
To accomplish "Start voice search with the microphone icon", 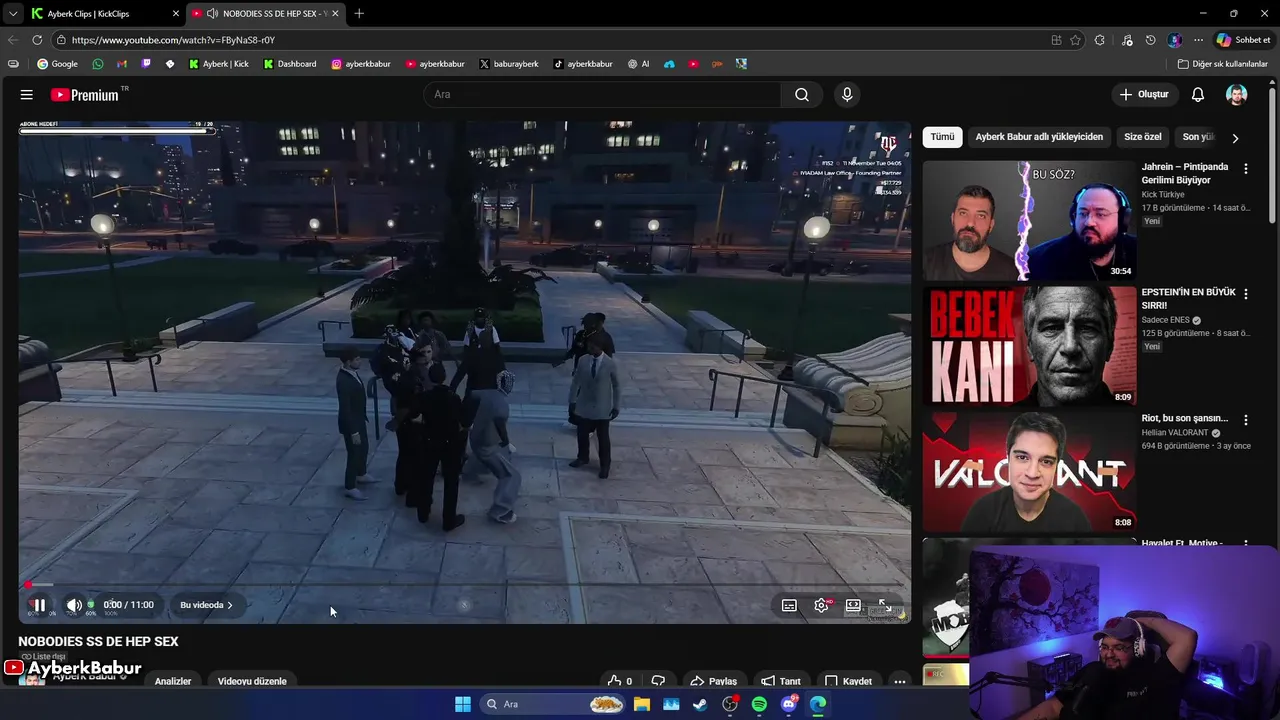I will point(847,94).
